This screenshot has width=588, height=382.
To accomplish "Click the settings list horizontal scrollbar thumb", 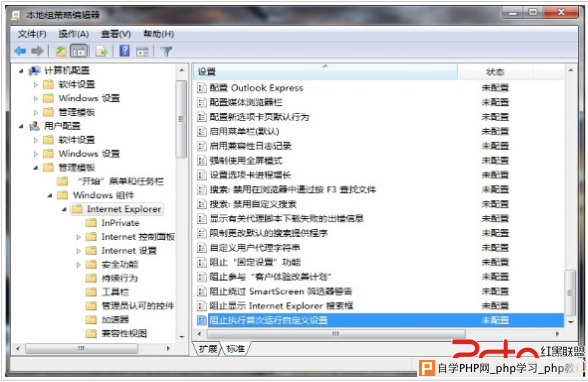I will pyautogui.click(x=336, y=334).
